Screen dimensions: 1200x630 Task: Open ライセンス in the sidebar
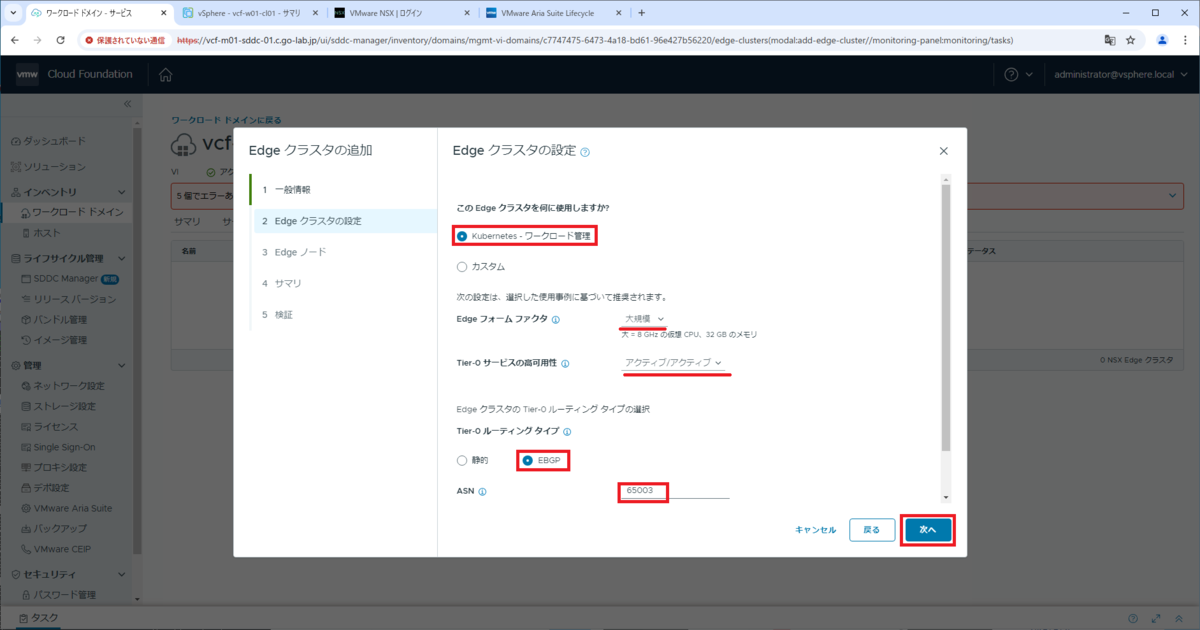point(55,426)
